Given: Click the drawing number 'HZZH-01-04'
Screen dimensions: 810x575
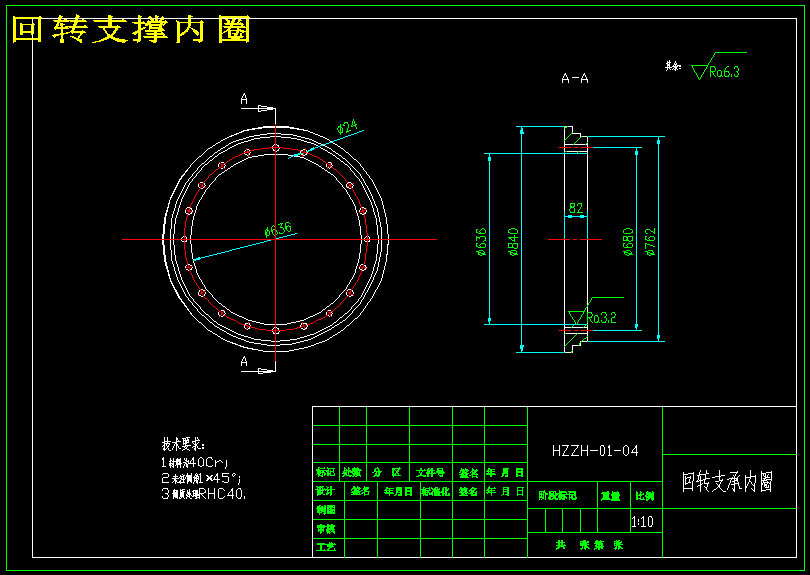Looking at the screenshot, I should click(595, 451).
